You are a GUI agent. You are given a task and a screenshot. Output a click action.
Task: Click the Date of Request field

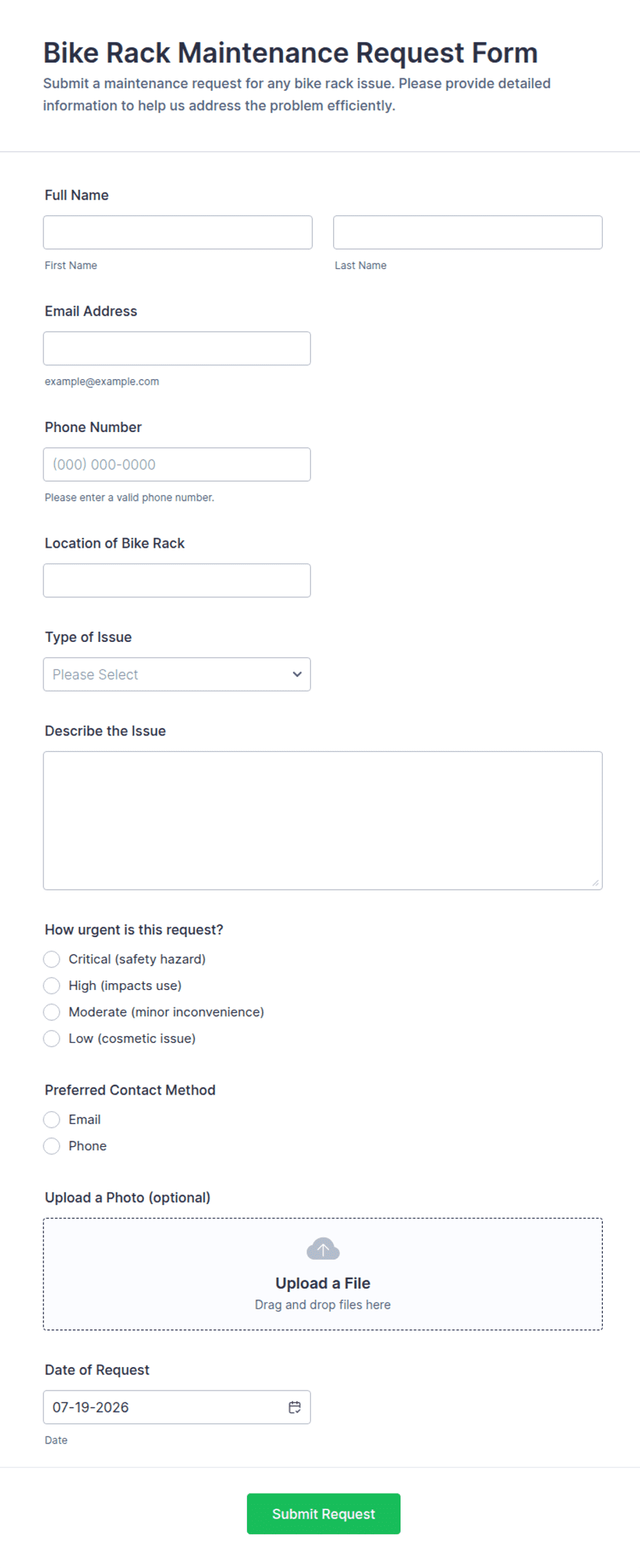pos(177,1407)
